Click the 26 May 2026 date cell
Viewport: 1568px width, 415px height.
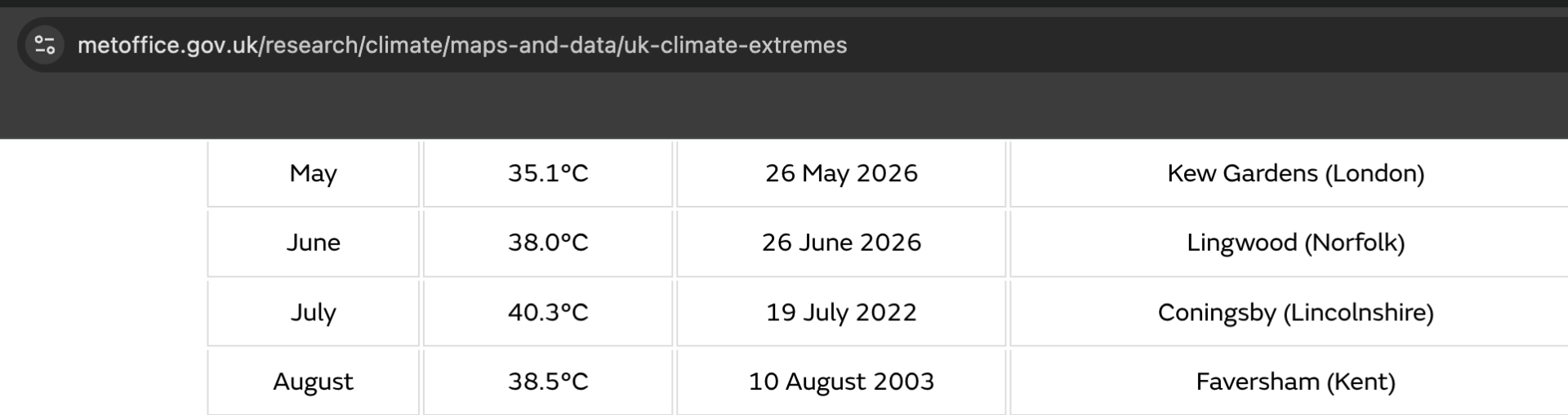pyautogui.click(x=841, y=173)
